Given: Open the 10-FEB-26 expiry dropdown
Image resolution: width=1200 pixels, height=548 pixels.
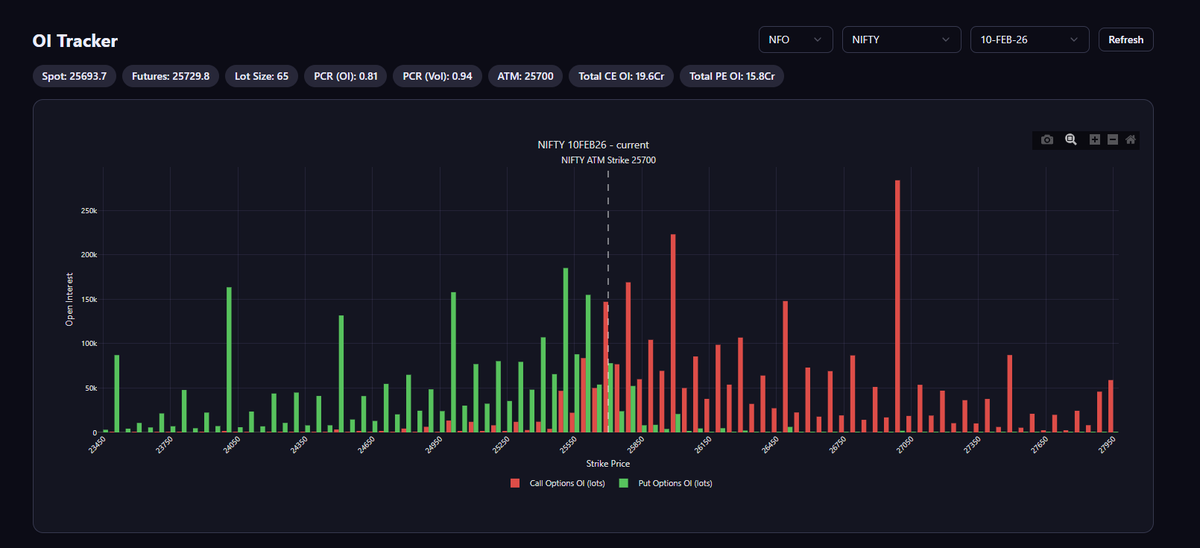Looking at the screenshot, I should coord(1030,39).
